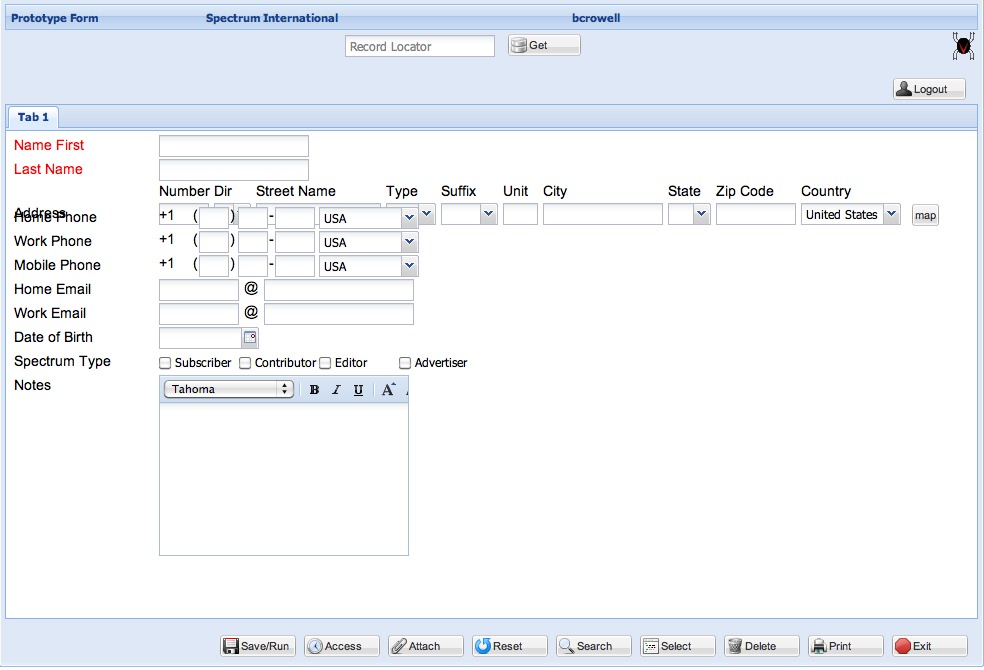984x670 pixels.
Task: Open the address Type dropdown
Action: [x=427, y=214]
